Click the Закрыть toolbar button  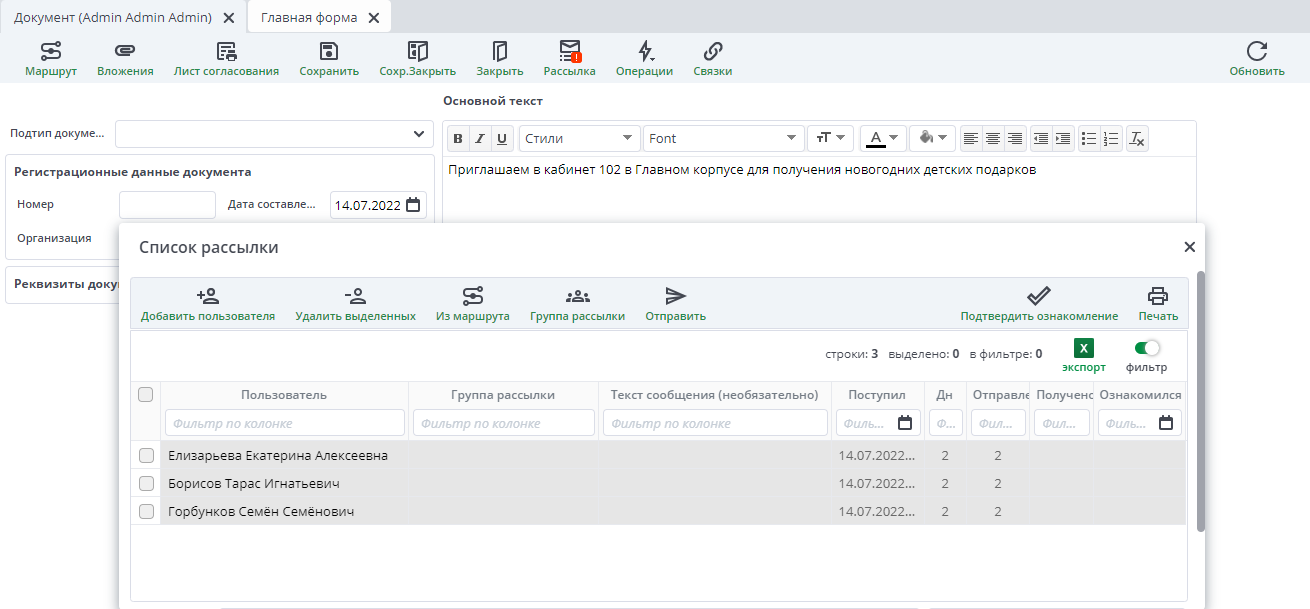(x=500, y=59)
